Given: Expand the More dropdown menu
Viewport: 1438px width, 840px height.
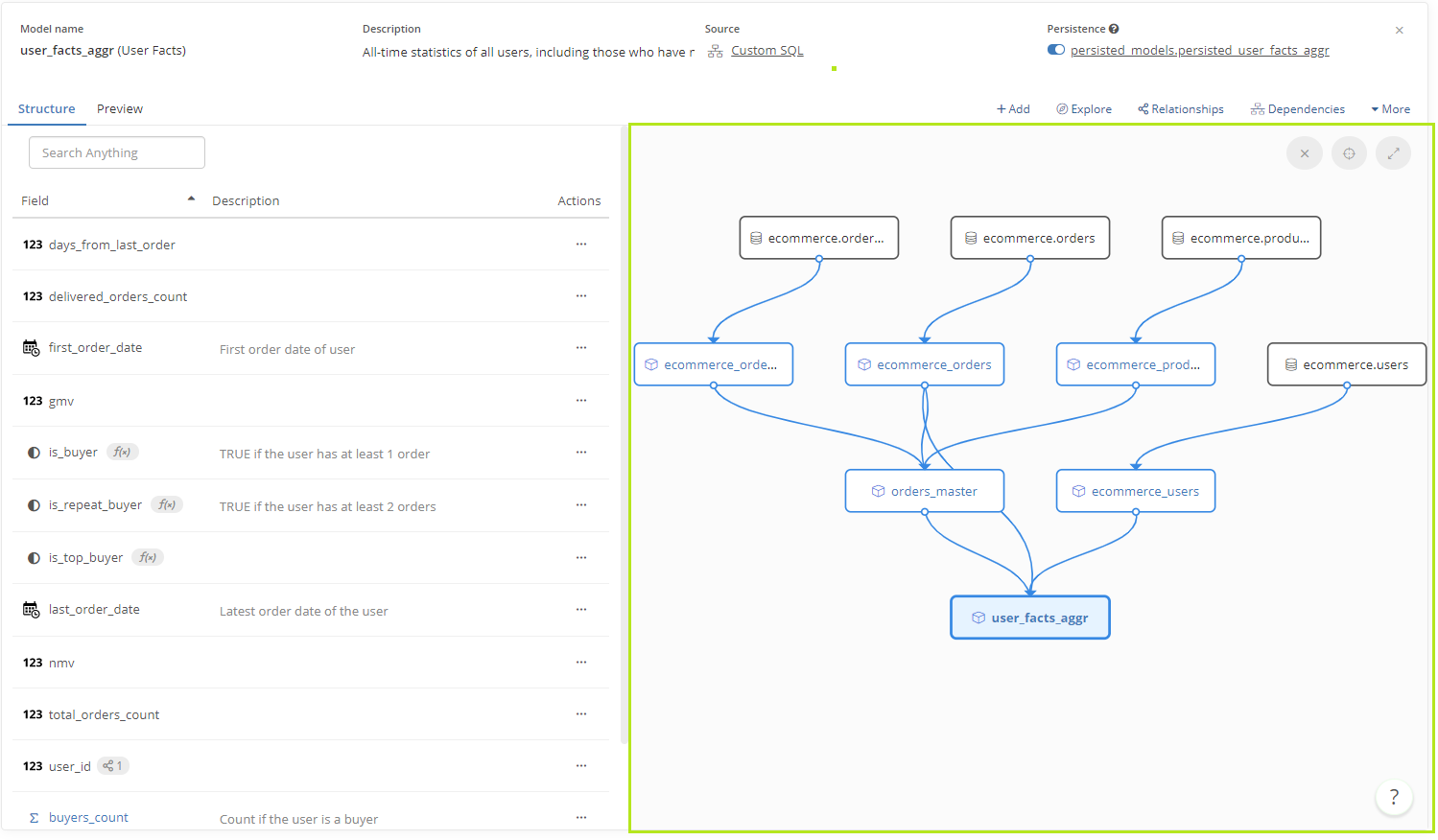Looking at the screenshot, I should [x=1390, y=109].
